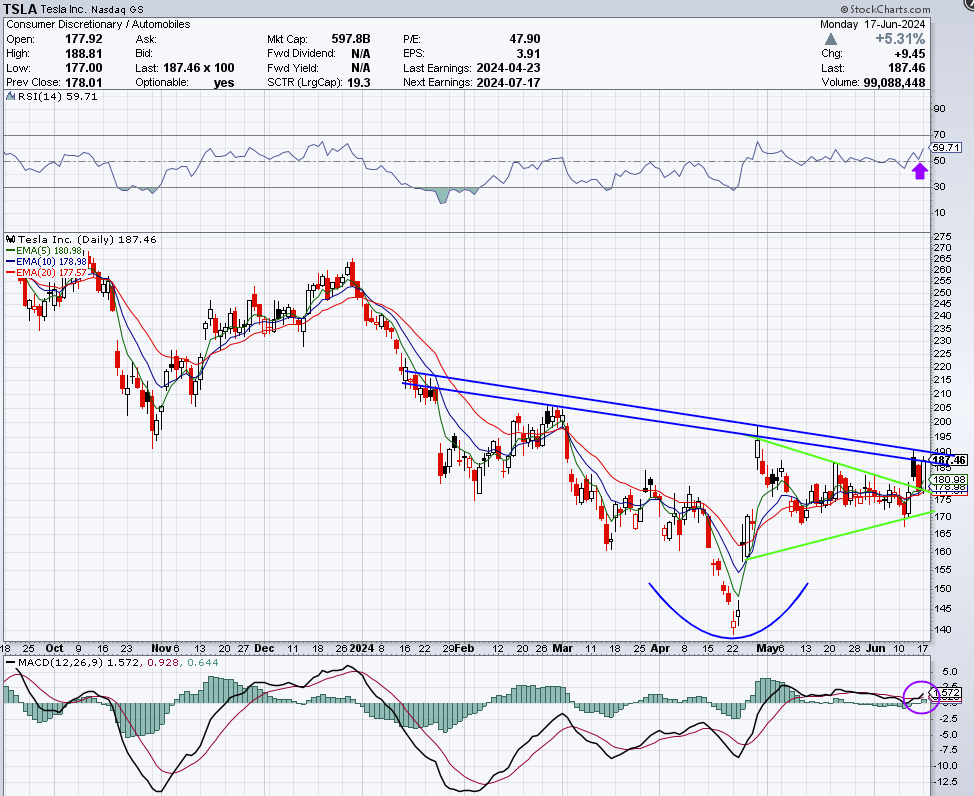This screenshot has height=796, width=974.
Task: Click the MACD histogram value 0.644
Action: (x=202, y=662)
